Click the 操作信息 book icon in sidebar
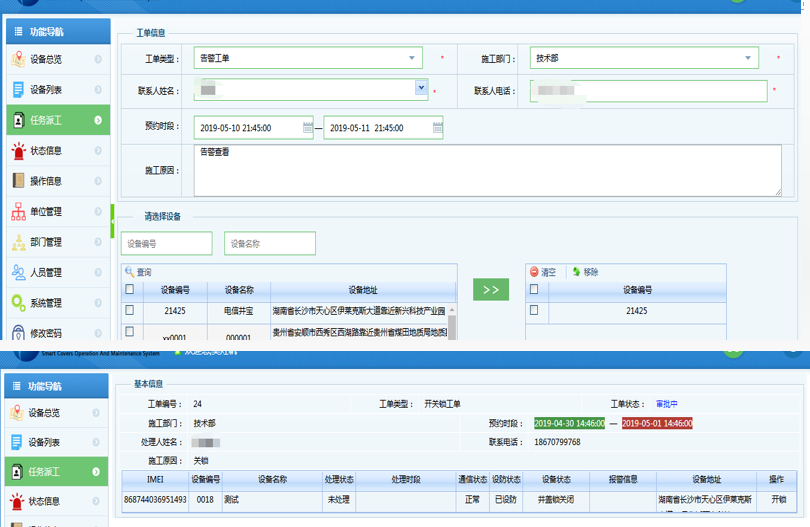Image resolution: width=810 pixels, height=527 pixels. click(x=19, y=181)
